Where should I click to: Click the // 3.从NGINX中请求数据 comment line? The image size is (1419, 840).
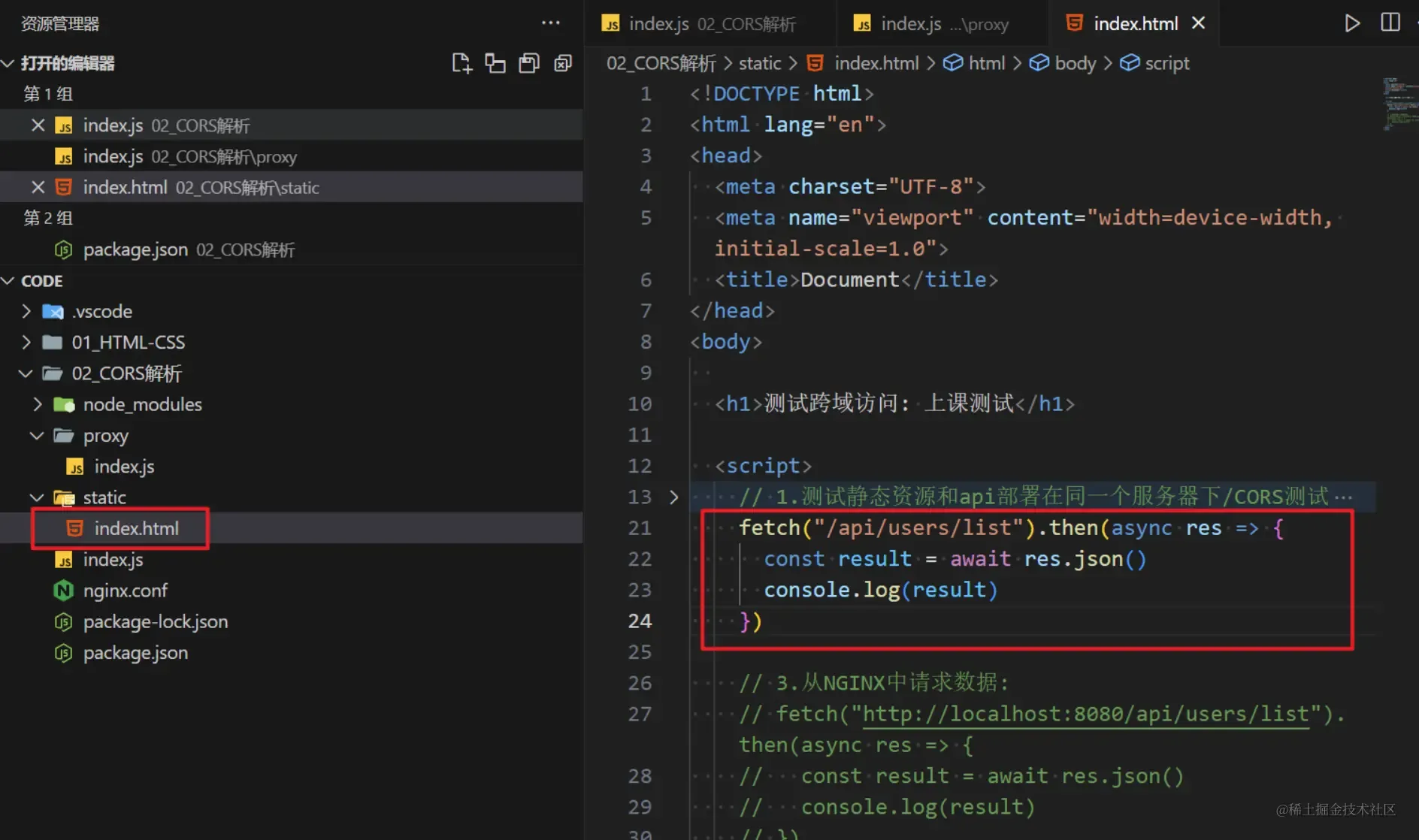(x=874, y=683)
